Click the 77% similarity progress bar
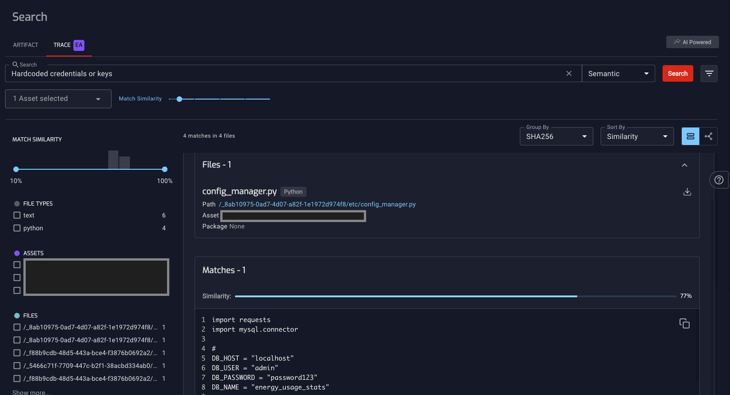 click(455, 296)
